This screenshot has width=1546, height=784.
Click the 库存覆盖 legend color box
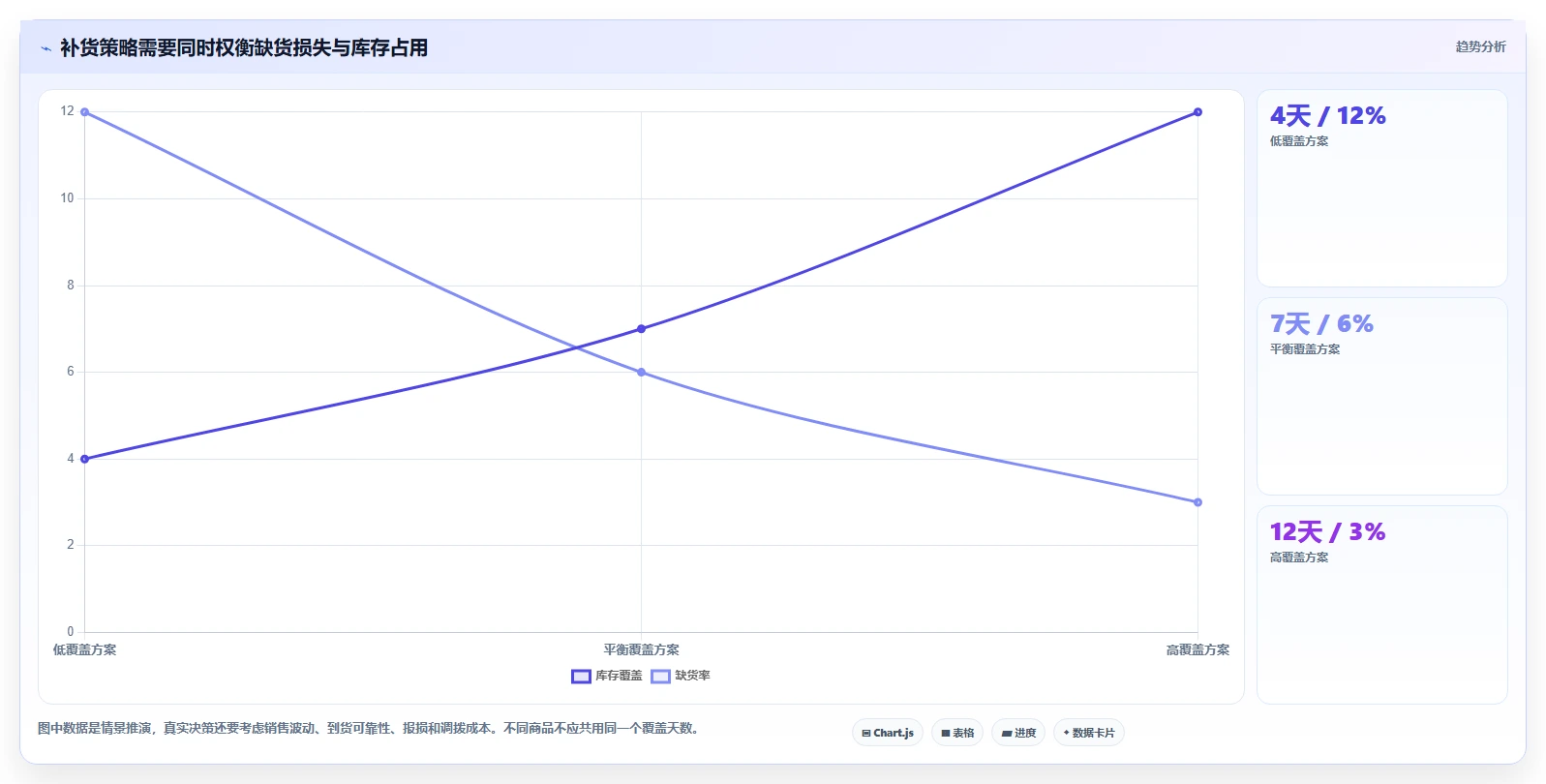[581, 676]
